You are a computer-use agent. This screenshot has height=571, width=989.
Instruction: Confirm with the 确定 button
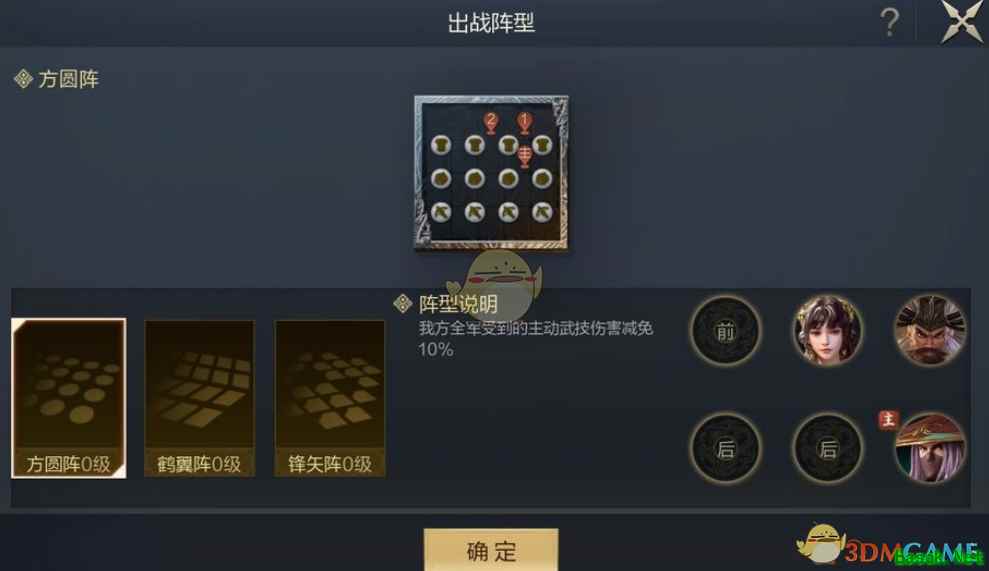491,550
